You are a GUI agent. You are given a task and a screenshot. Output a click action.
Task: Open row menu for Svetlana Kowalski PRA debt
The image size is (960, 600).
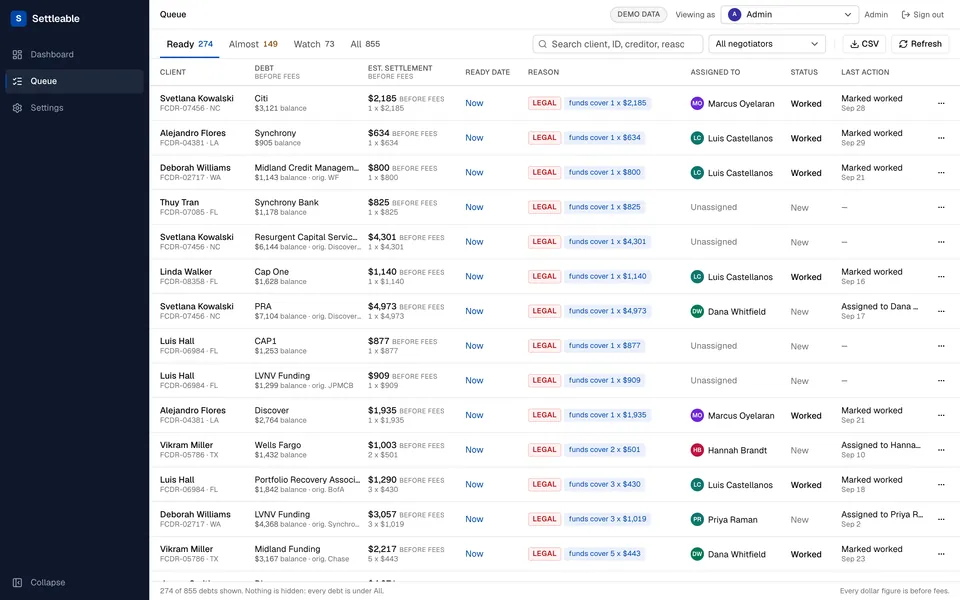[x=941, y=311]
